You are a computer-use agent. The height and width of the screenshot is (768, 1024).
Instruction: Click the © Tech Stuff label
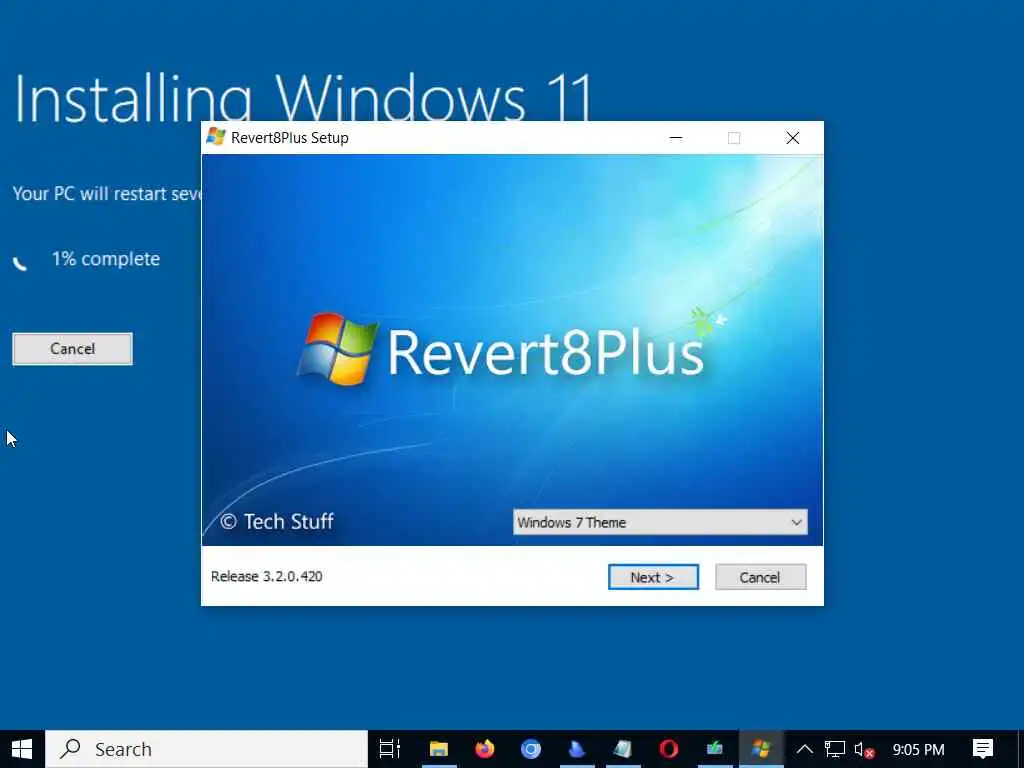(x=277, y=521)
